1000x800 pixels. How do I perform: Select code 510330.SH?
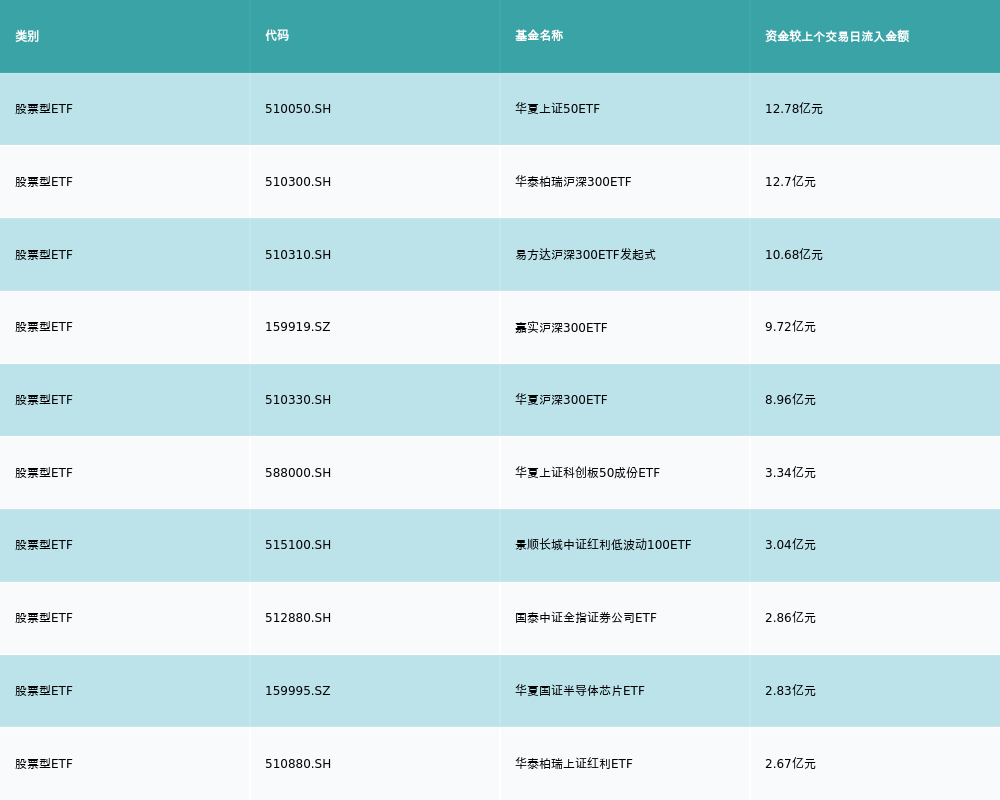[298, 400]
